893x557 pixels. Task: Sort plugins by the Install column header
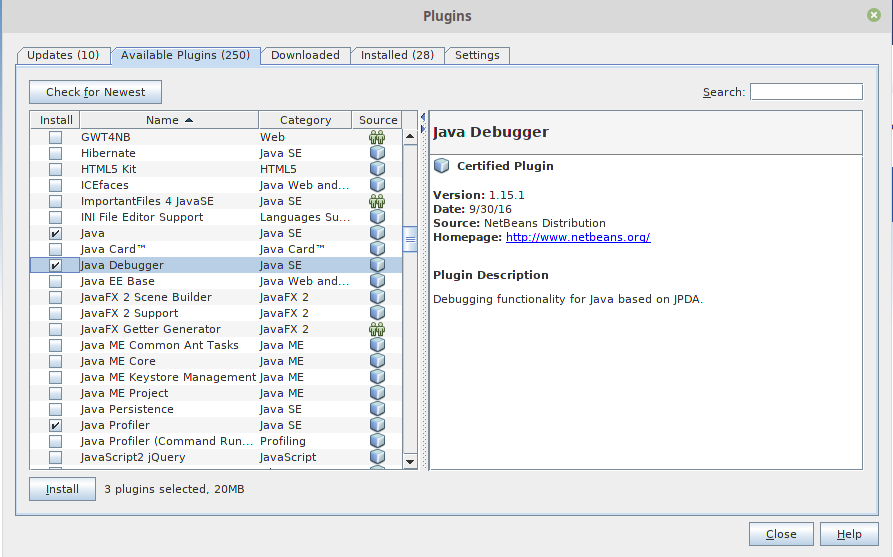click(x=56, y=120)
